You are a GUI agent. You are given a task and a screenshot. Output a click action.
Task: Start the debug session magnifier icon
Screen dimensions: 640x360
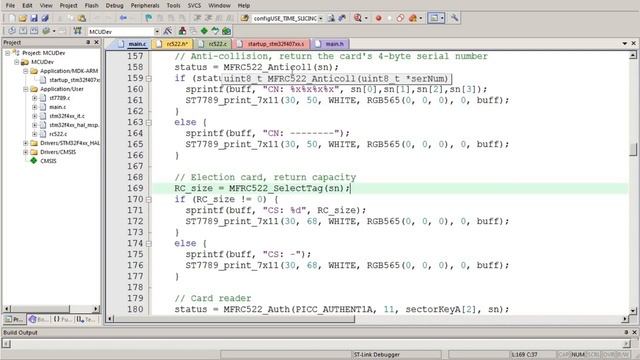tap(358, 18)
